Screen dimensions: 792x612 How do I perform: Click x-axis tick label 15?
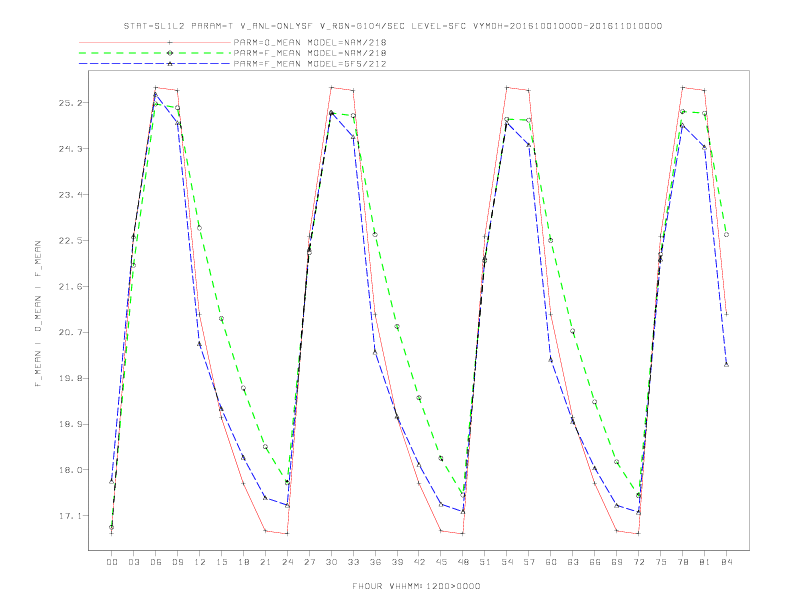222,562
